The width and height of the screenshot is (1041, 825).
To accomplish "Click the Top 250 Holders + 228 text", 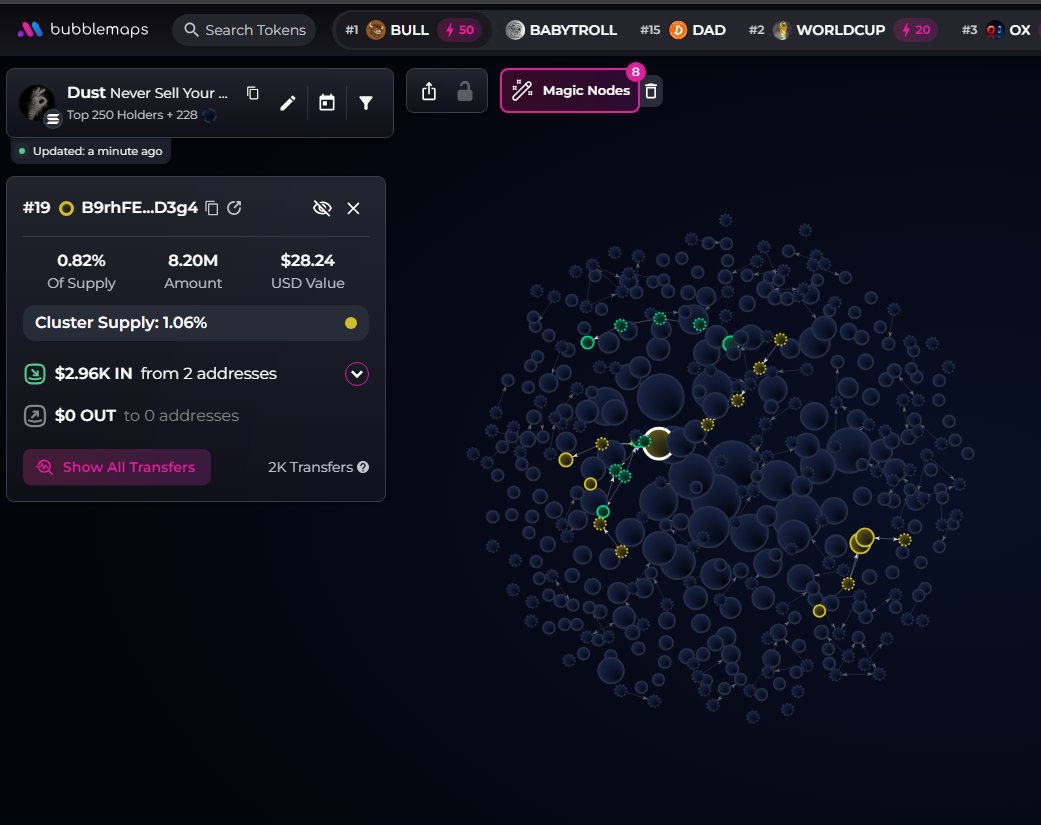I will pyautogui.click(x=132, y=115).
